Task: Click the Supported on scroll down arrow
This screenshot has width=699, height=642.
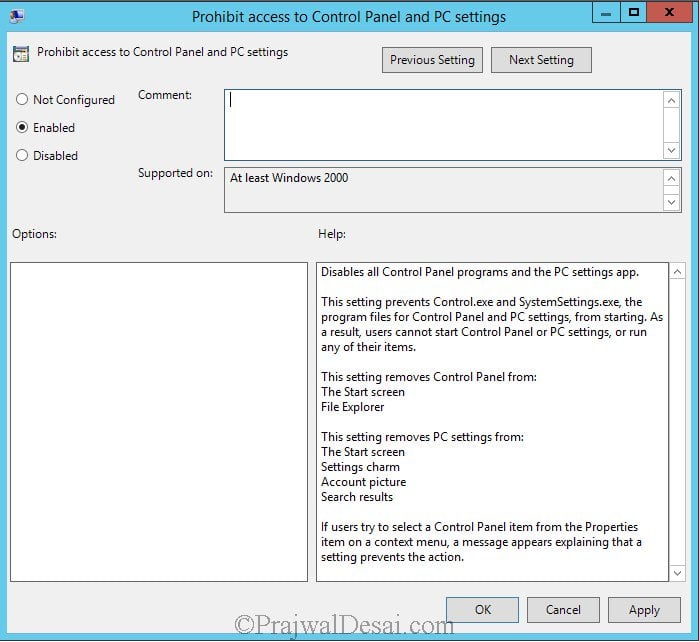Action: coord(671,202)
